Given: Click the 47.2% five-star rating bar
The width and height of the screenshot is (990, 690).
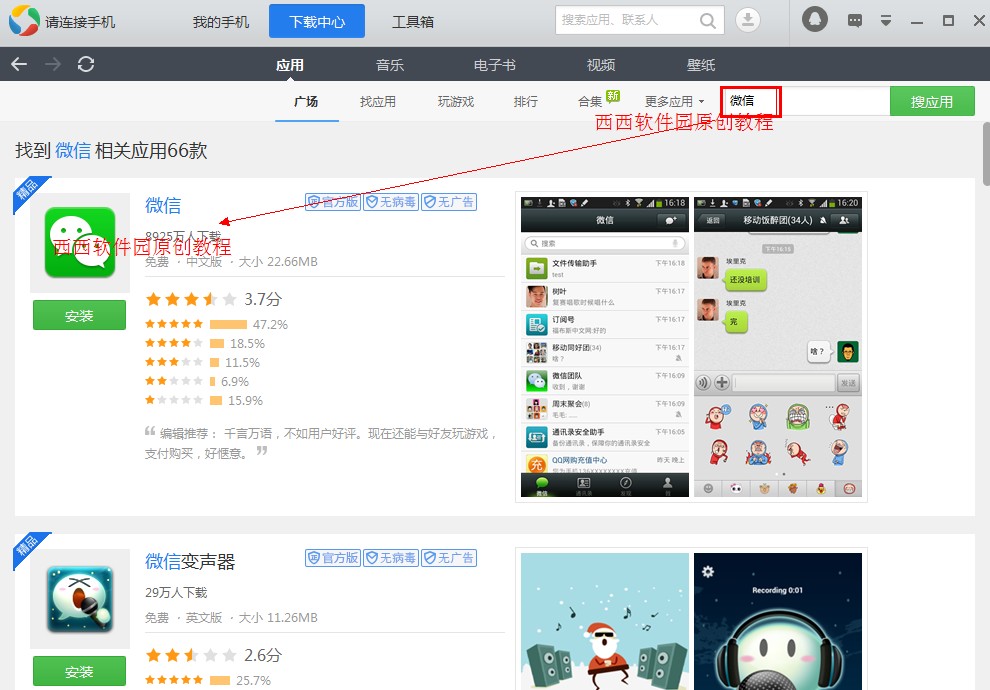Looking at the screenshot, I should pos(228,324).
